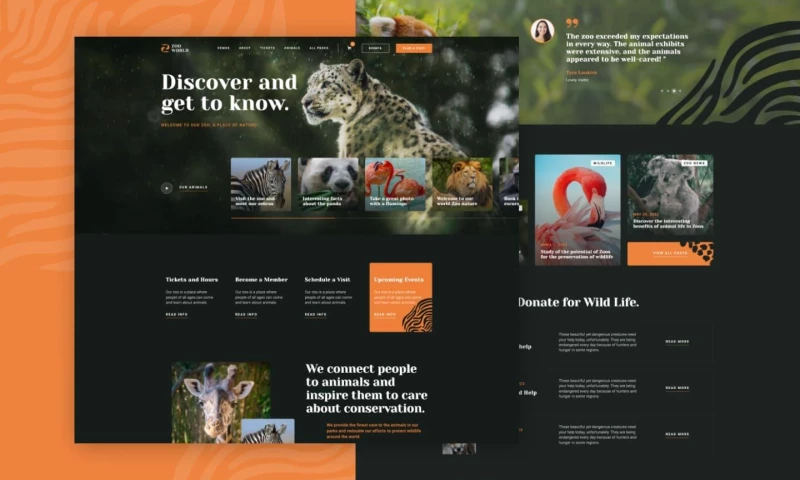Click Read Info under Schedule a Visit
Image resolution: width=800 pixels, height=480 pixels.
click(x=315, y=315)
